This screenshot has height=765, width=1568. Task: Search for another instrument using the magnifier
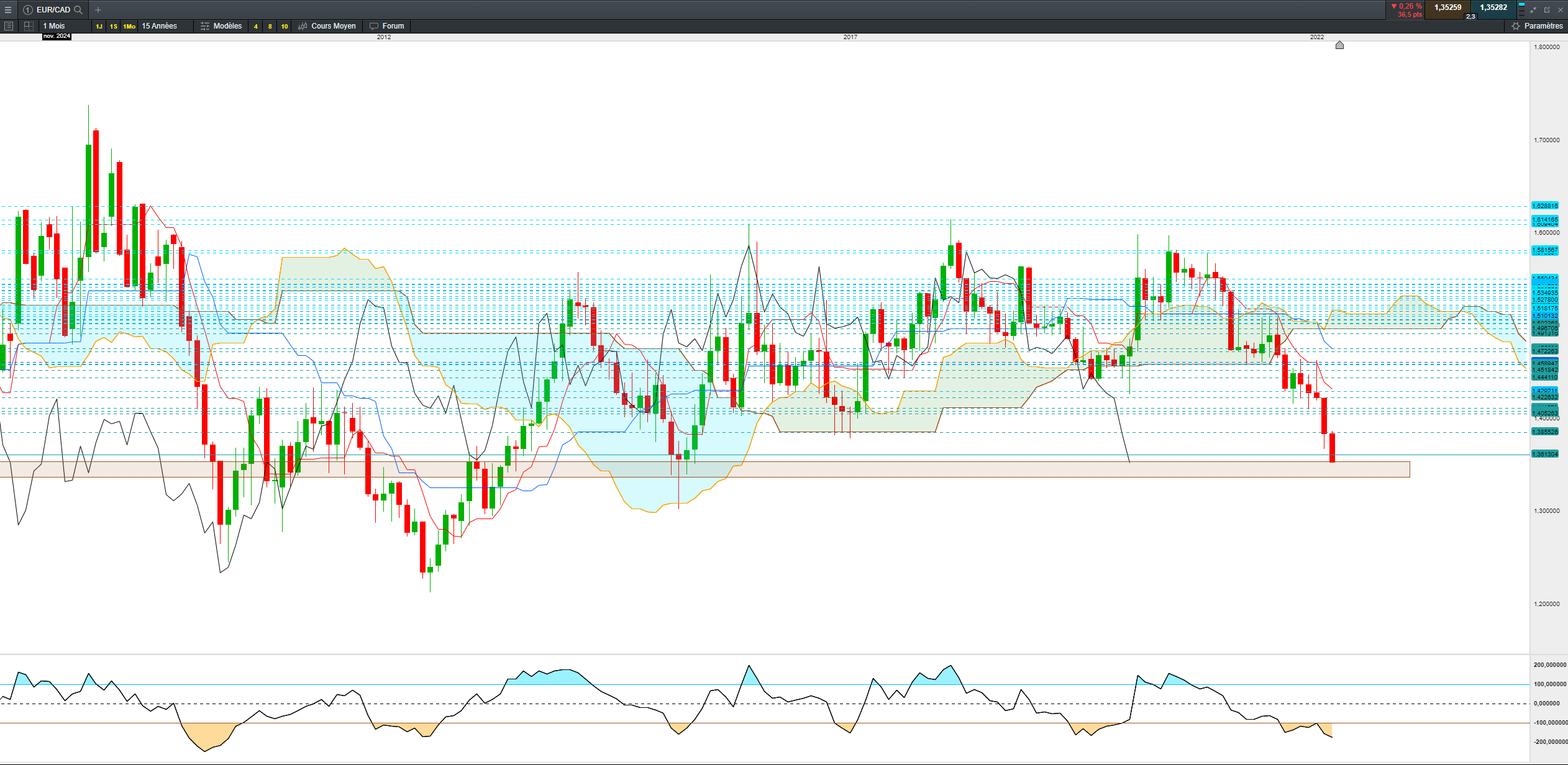[78, 10]
